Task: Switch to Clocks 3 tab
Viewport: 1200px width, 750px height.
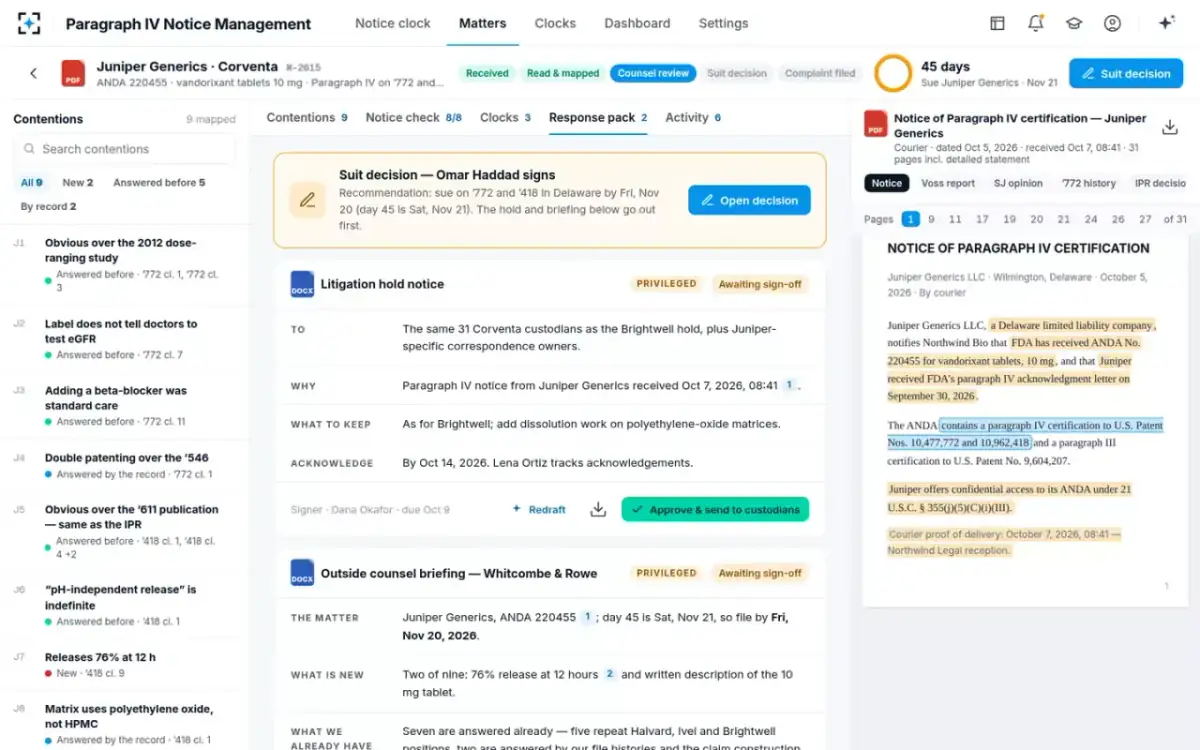Action: point(505,117)
